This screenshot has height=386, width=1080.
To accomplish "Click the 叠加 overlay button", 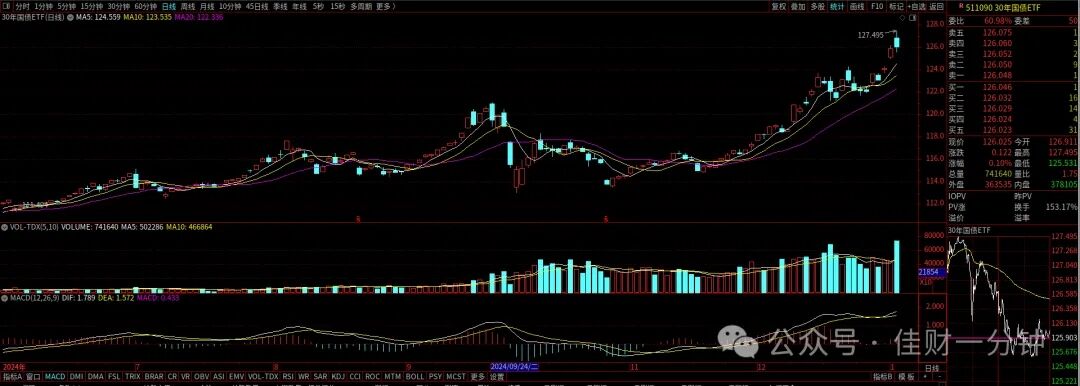I will (798, 6).
